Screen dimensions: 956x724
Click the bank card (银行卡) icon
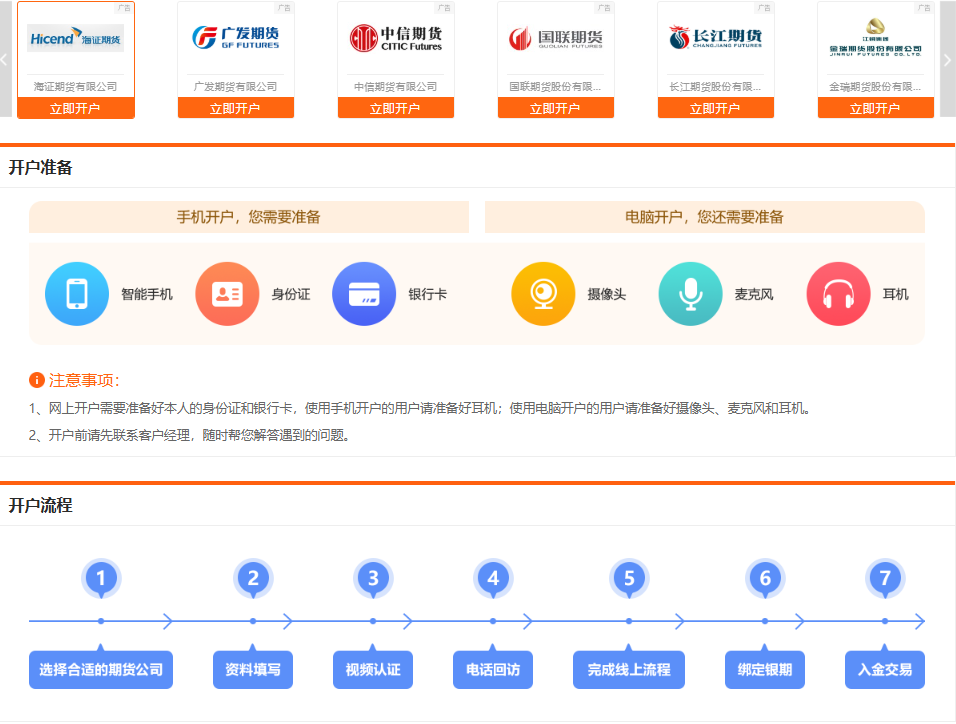coord(364,294)
